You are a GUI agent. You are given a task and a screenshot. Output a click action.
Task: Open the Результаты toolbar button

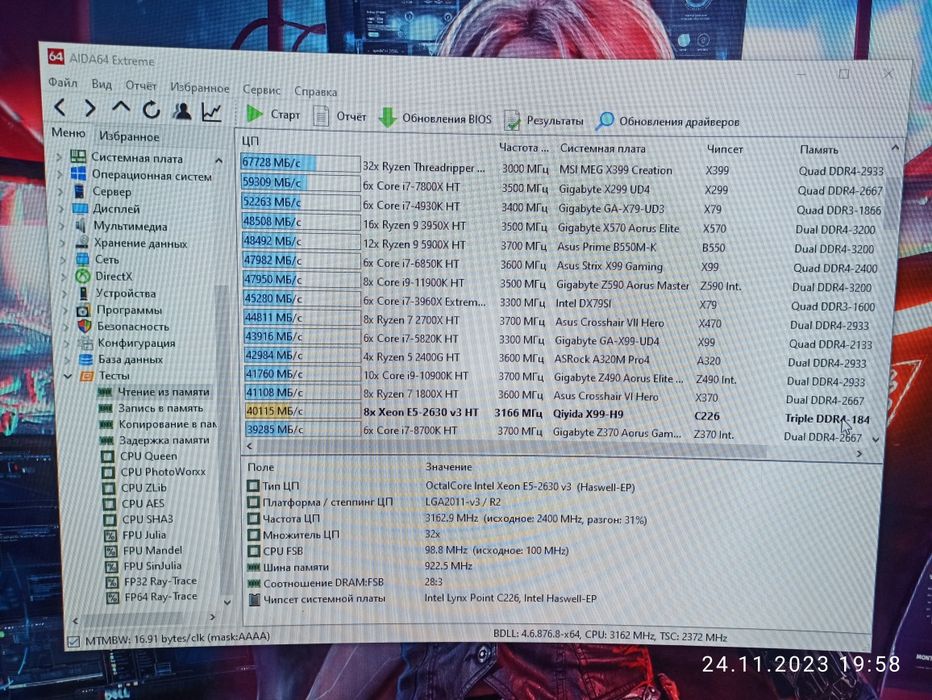tap(543, 120)
